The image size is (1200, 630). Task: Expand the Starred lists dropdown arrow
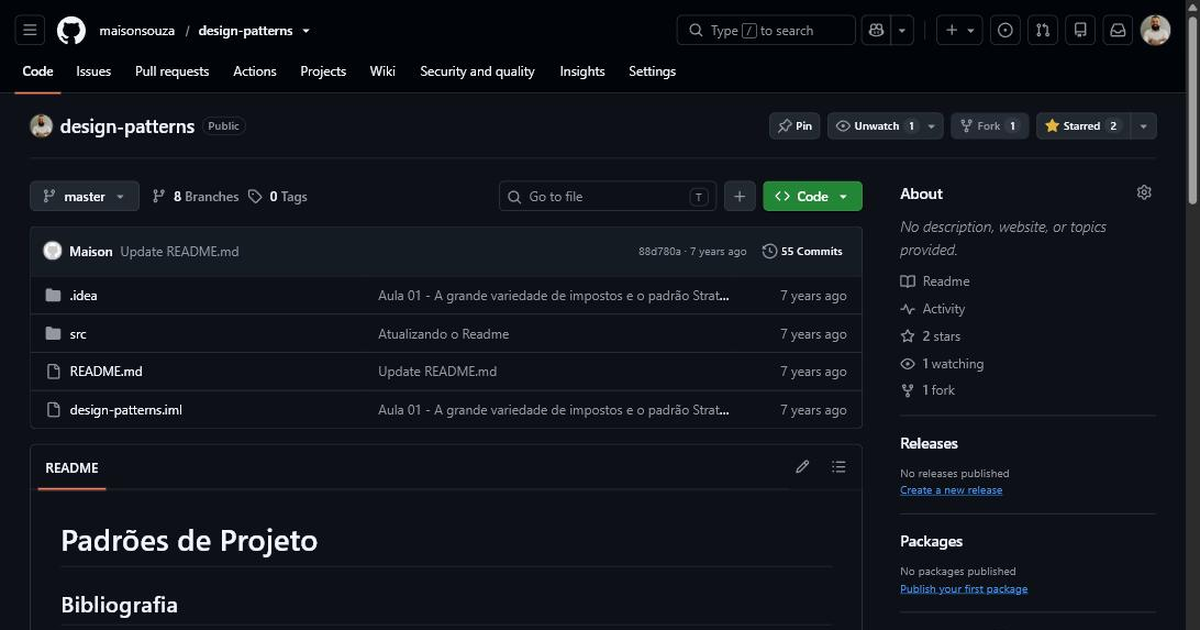point(1144,126)
